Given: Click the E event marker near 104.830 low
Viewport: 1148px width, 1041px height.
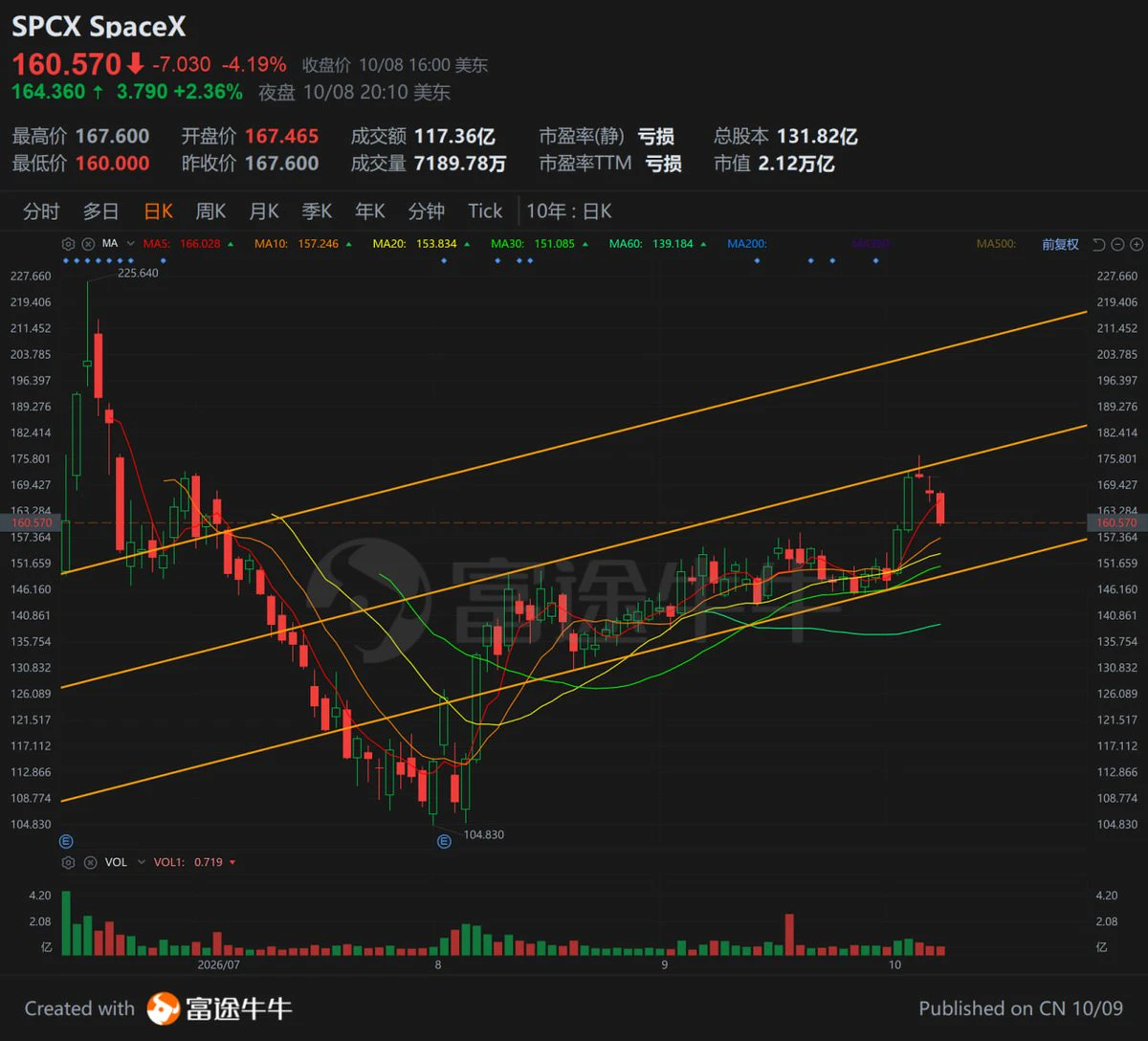Looking at the screenshot, I should (444, 842).
